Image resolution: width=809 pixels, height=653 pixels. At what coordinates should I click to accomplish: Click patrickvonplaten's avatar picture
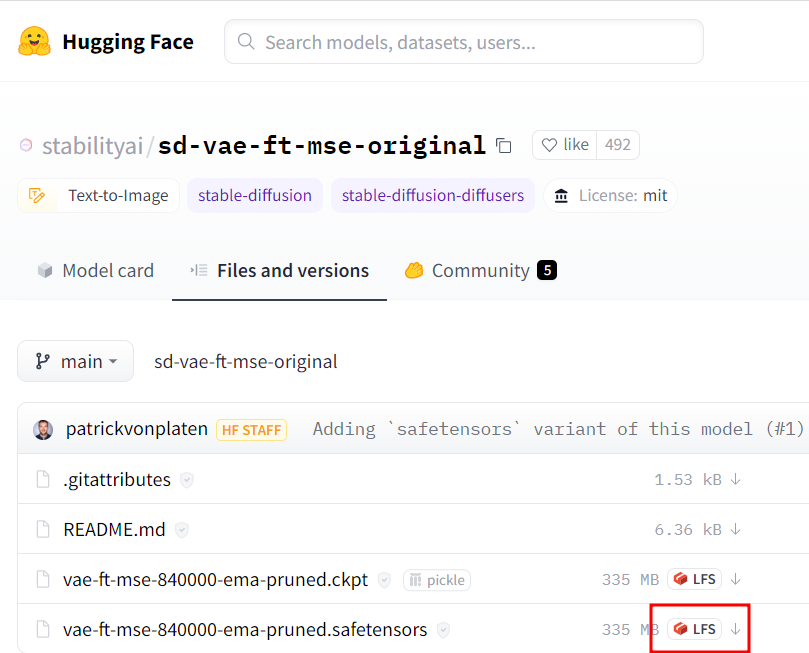coord(43,430)
